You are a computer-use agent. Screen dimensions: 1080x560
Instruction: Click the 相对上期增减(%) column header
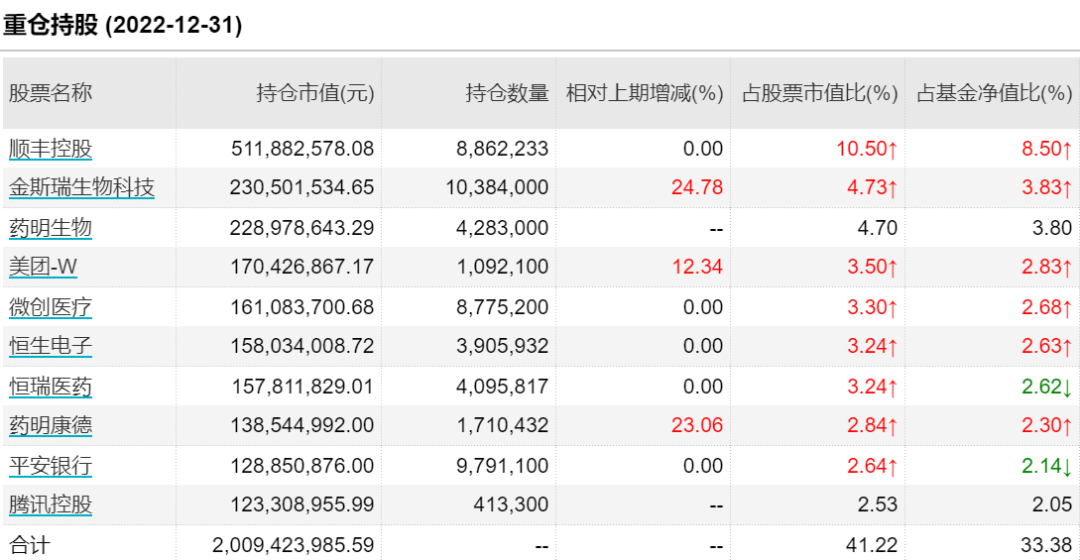645,92
